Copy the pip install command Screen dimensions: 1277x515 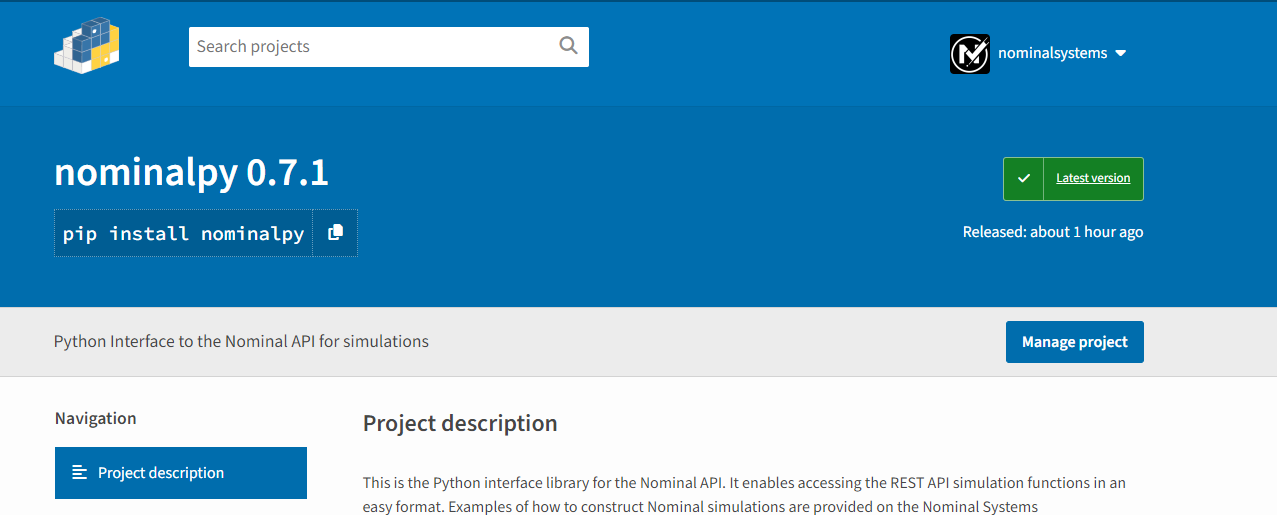(335, 233)
